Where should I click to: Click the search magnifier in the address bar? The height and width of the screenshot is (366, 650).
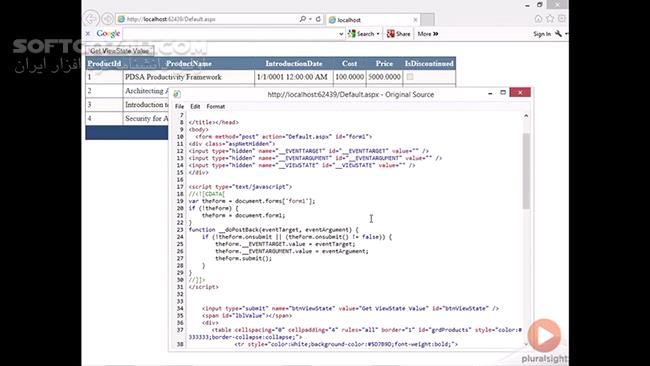click(x=303, y=19)
